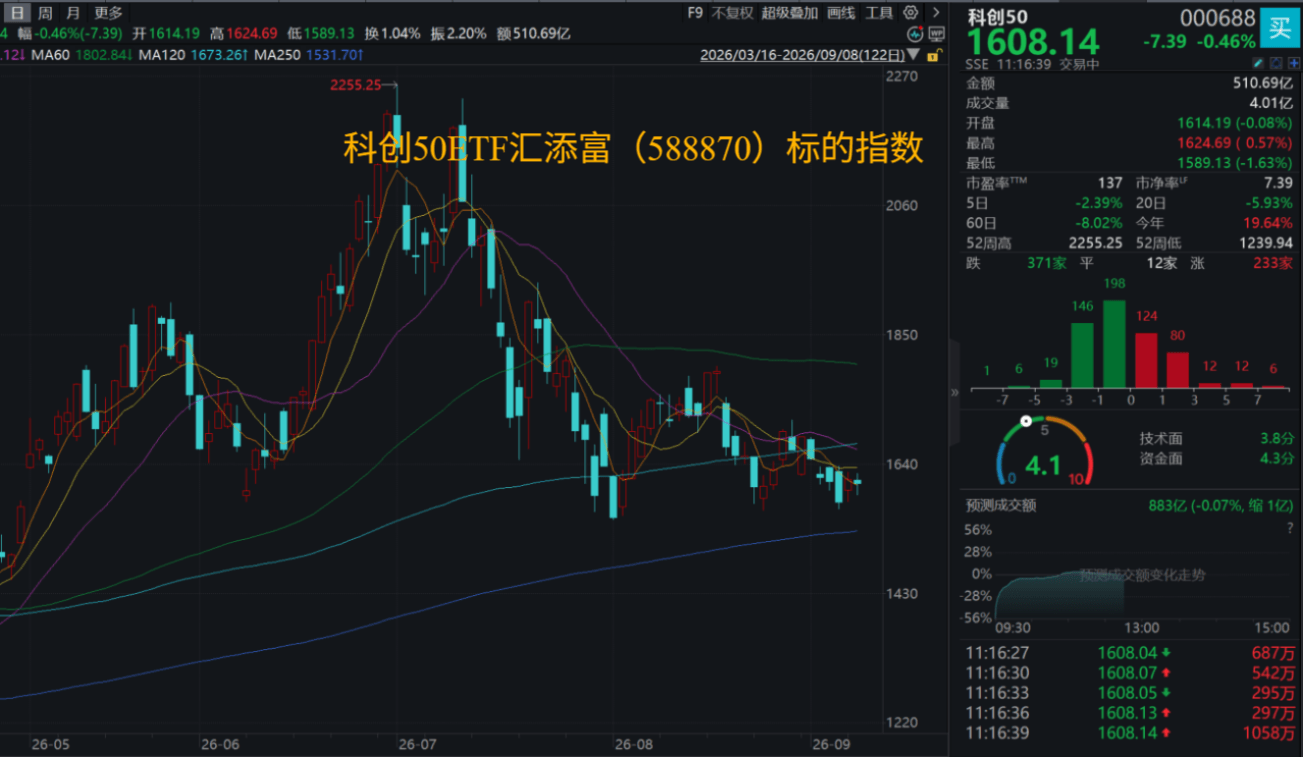The height and width of the screenshot is (757, 1303).
Task: Open the 画线 drawing tools
Action: tap(842, 13)
